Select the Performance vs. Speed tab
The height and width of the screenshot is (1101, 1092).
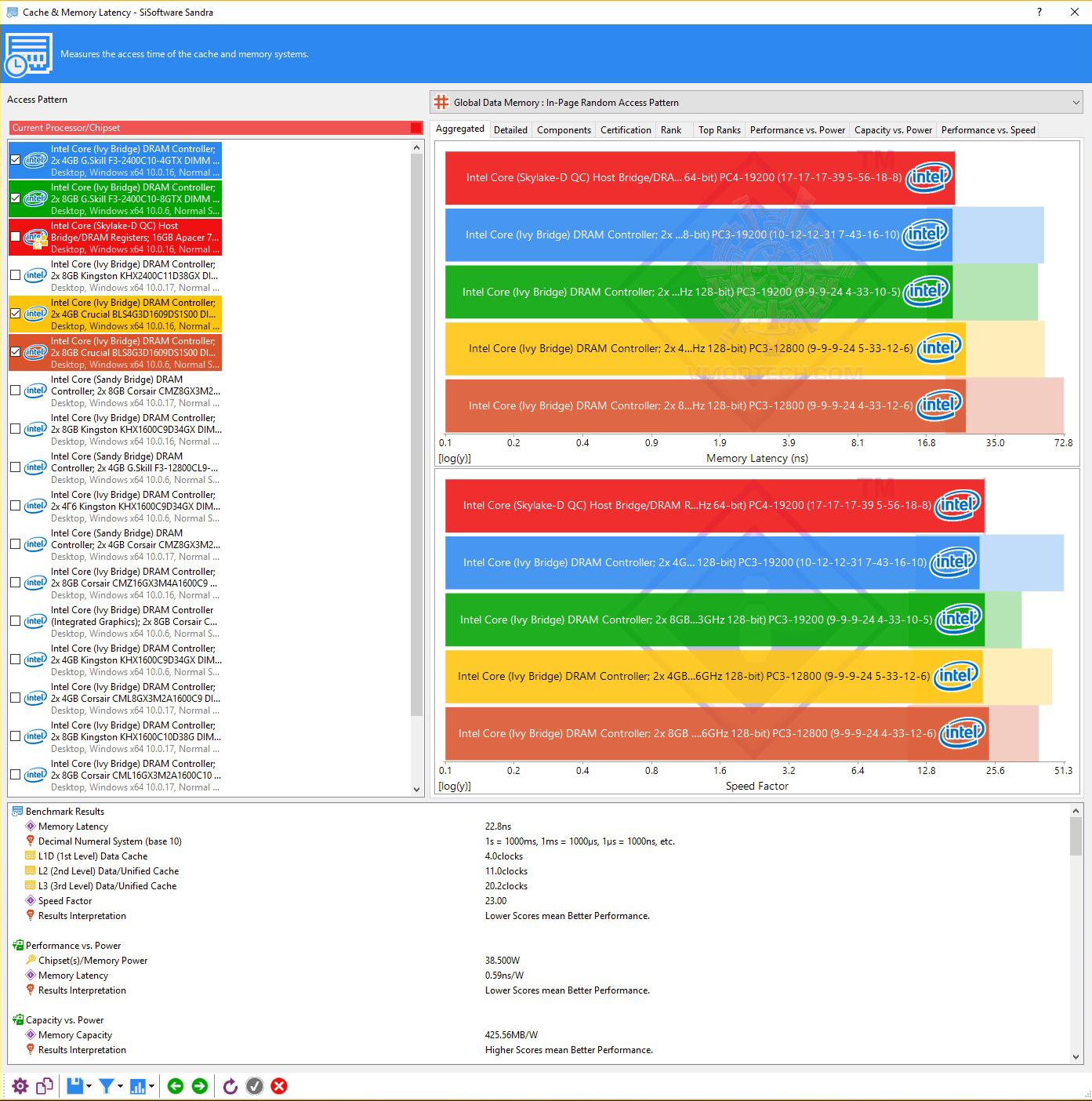point(988,130)
